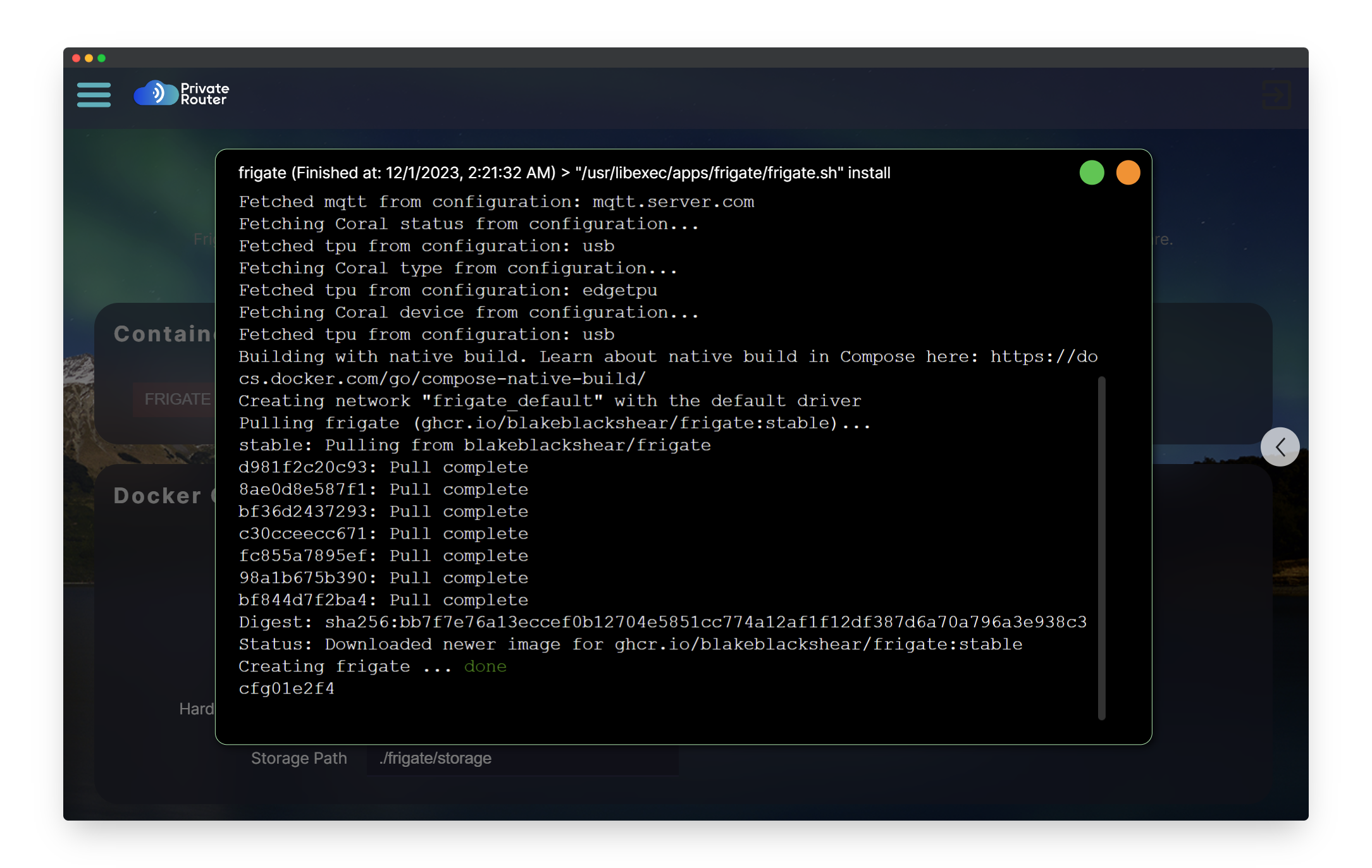Click the orange status circle on terminal header

point(1127,173)
